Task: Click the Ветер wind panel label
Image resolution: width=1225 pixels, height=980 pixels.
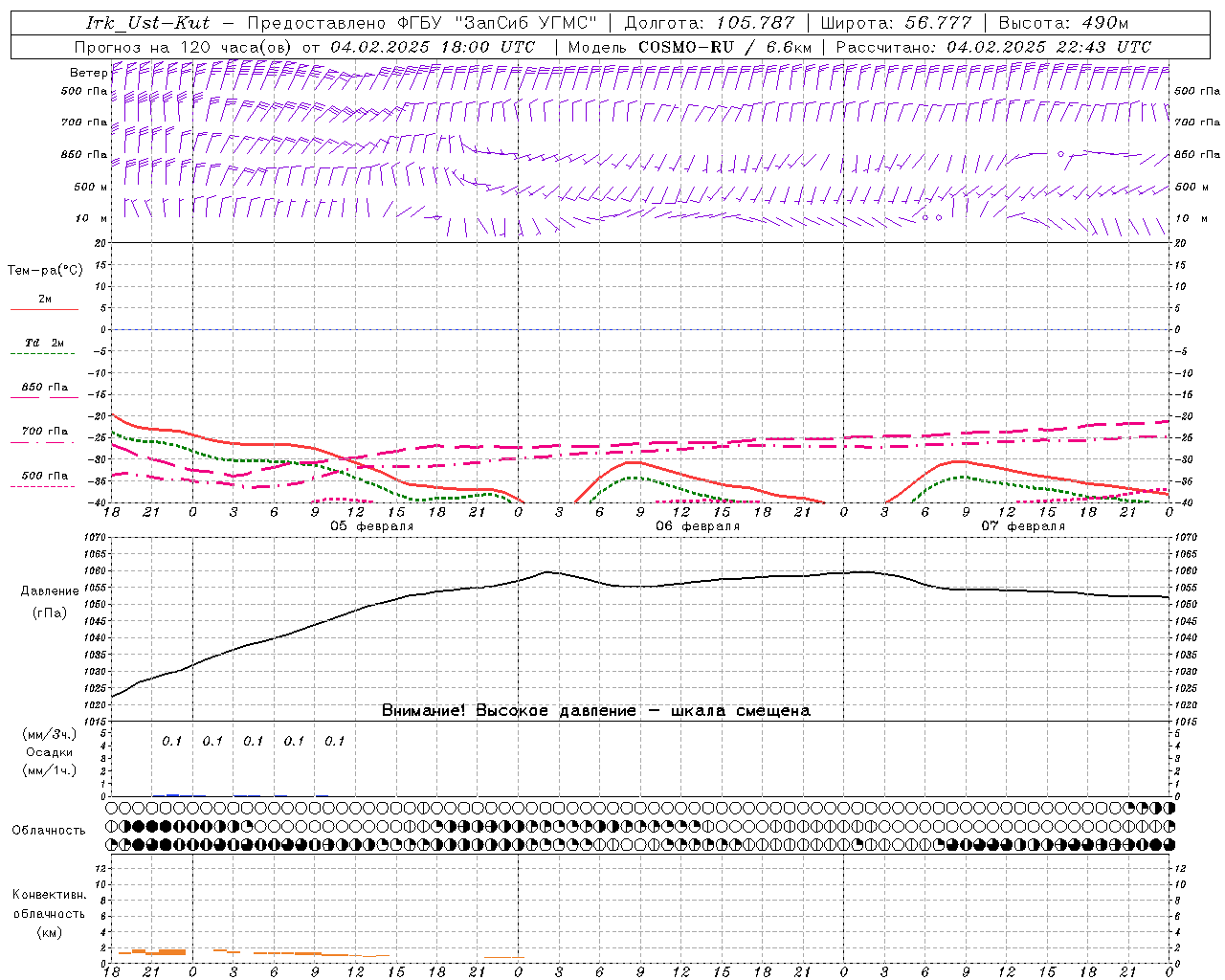Action: pos(88,73)
